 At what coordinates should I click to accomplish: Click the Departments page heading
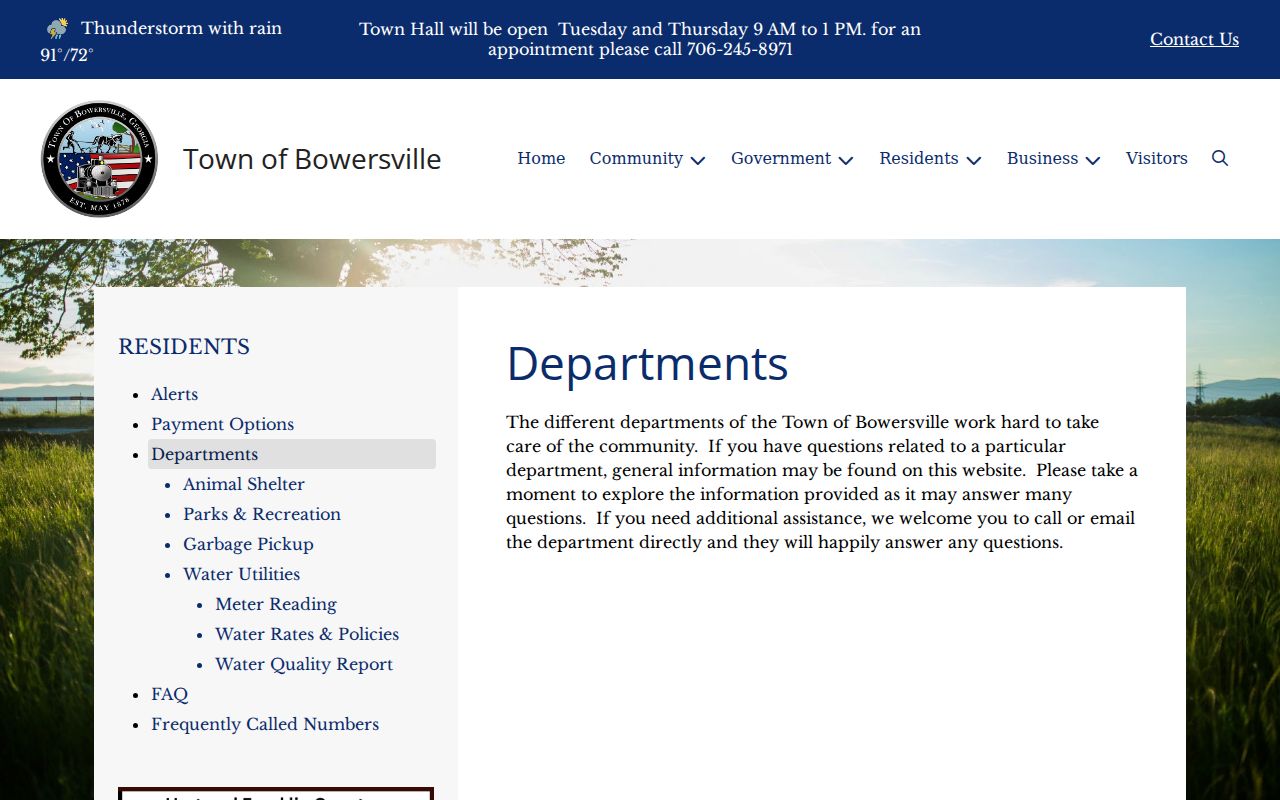point(647,363)
